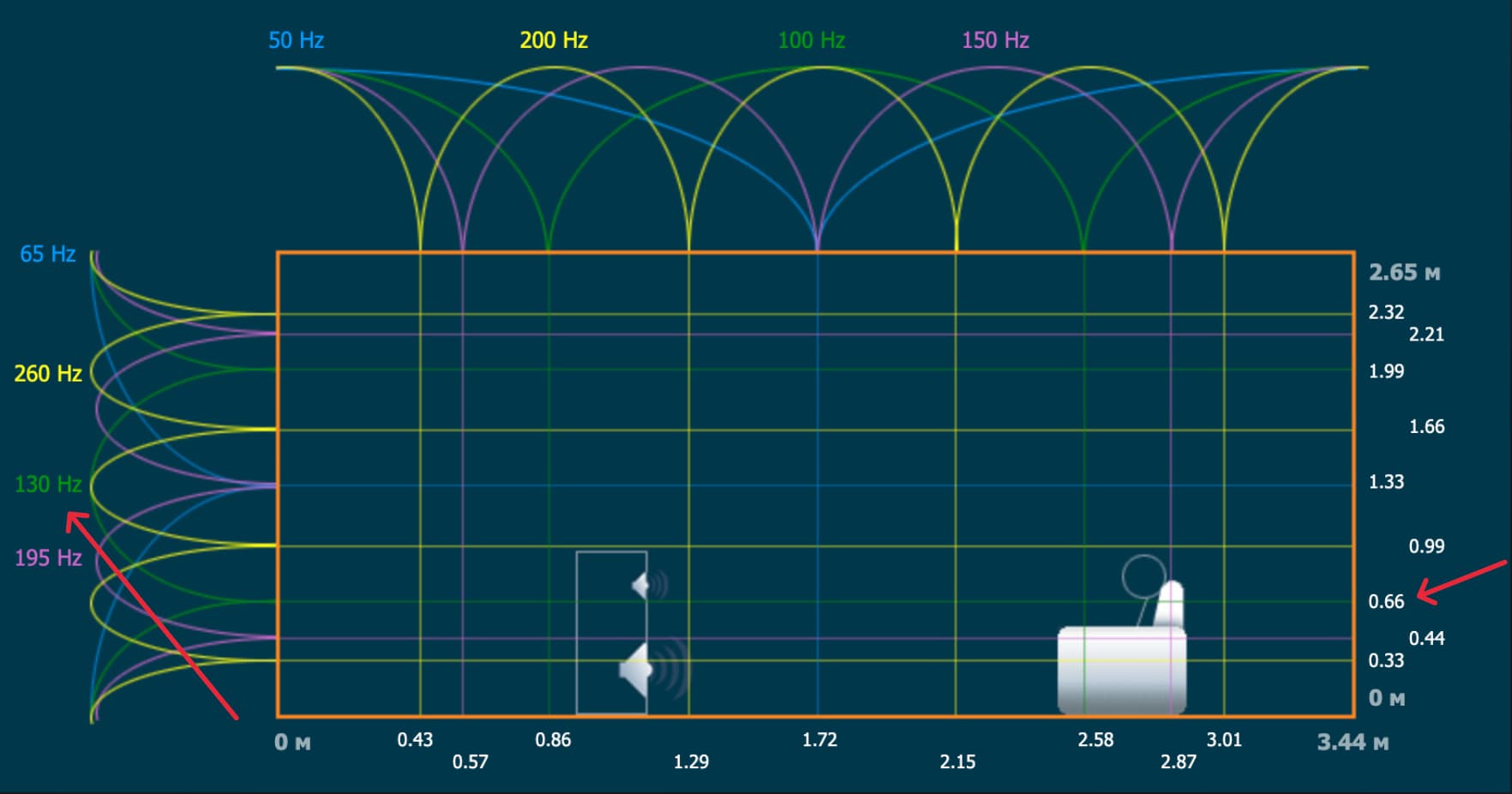Select the sofa's upright backrest
The image size is (1512, 794).
1171,605
